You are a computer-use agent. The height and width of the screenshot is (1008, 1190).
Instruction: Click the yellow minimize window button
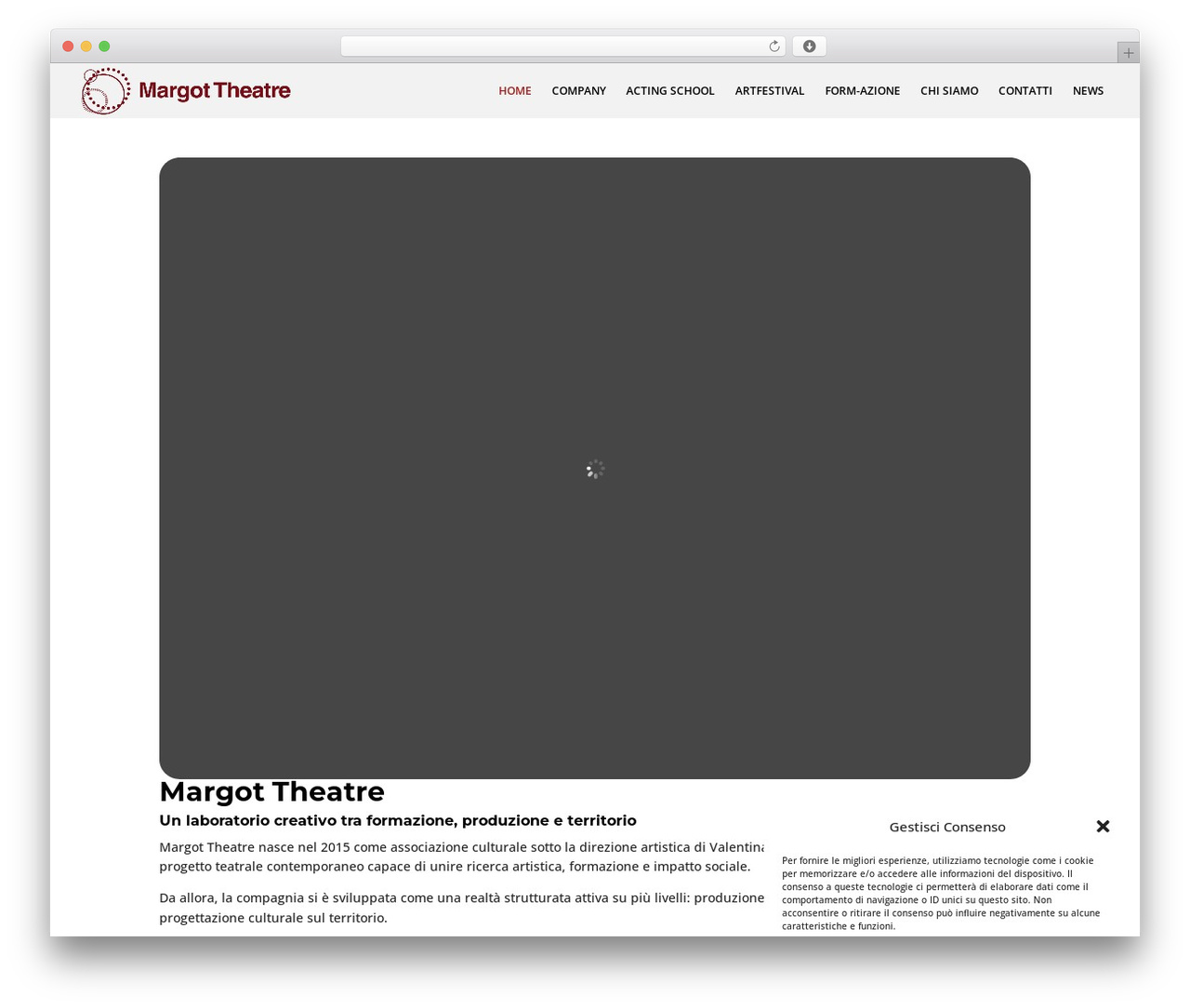coord(86,46)
